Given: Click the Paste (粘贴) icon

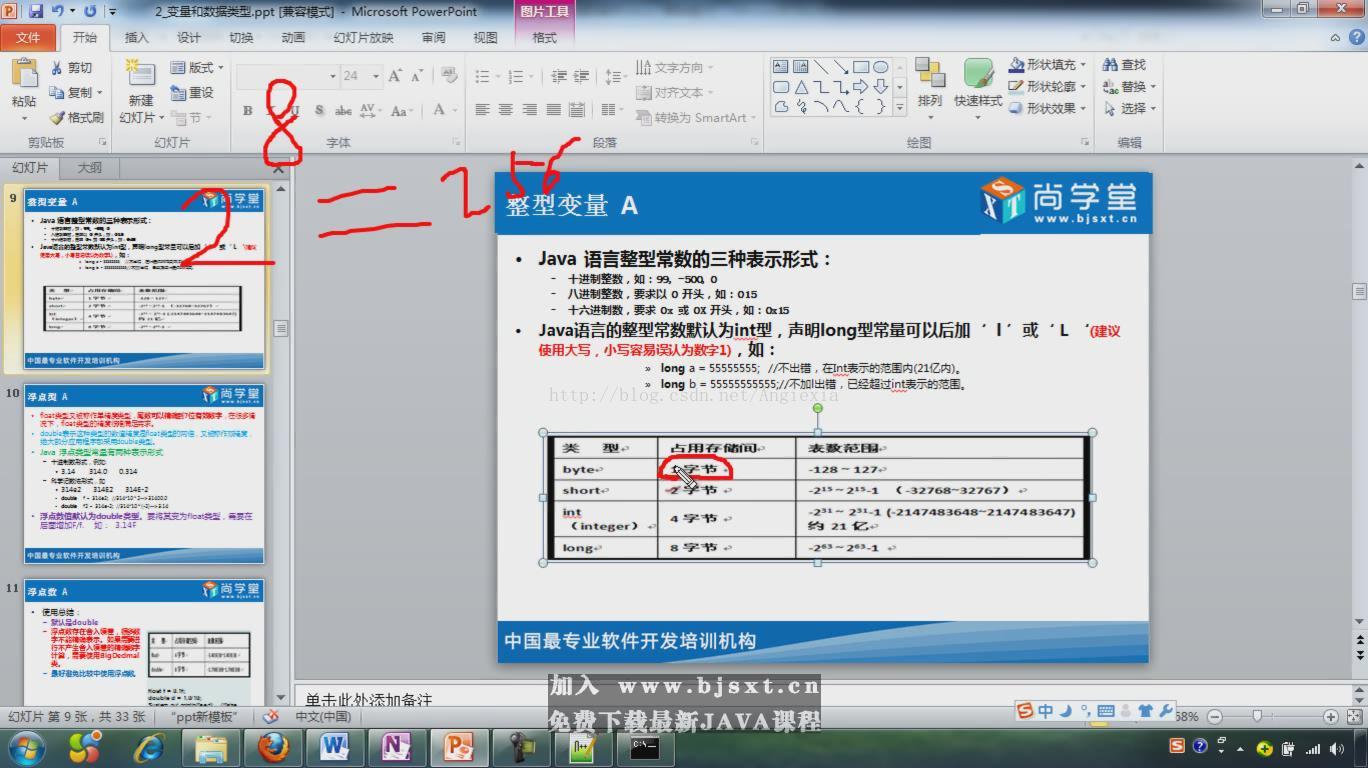Looking at the screenshot, I should [23, 75].
